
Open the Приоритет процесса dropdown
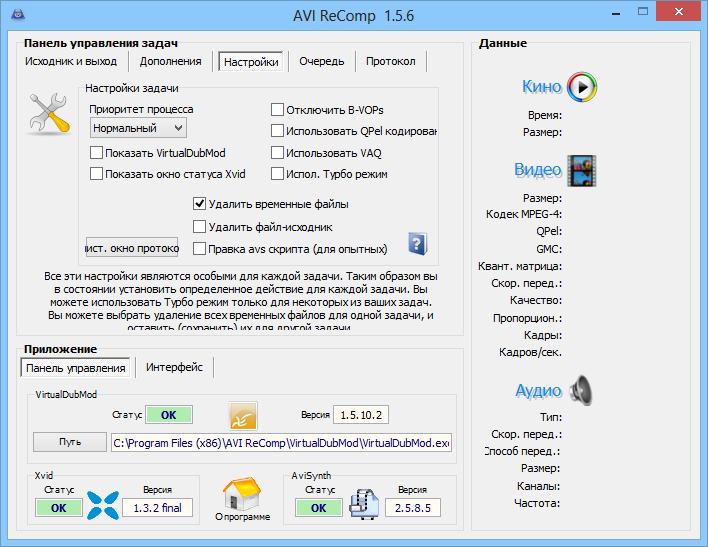pos(138,128)
